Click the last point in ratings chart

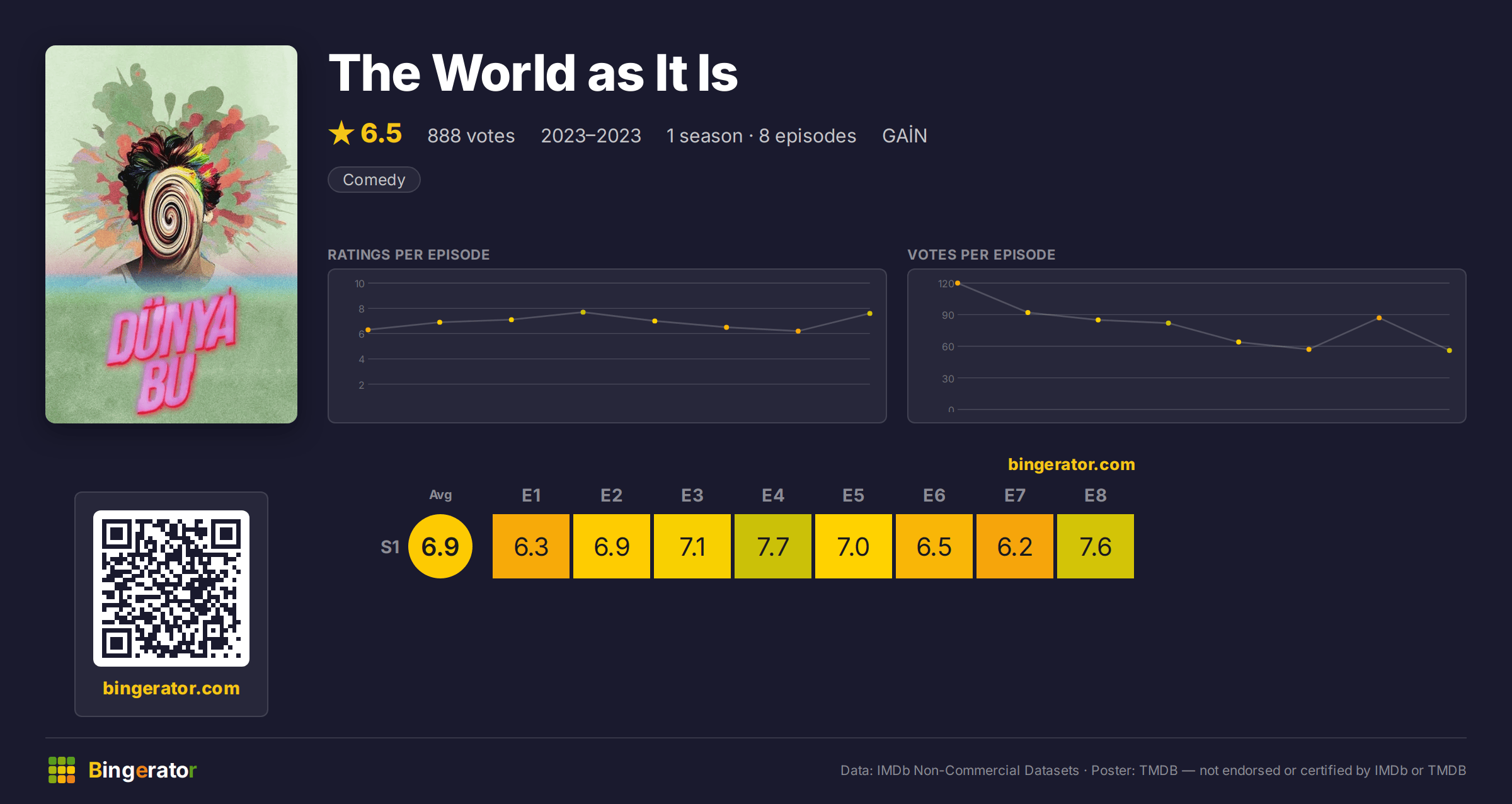870,313
